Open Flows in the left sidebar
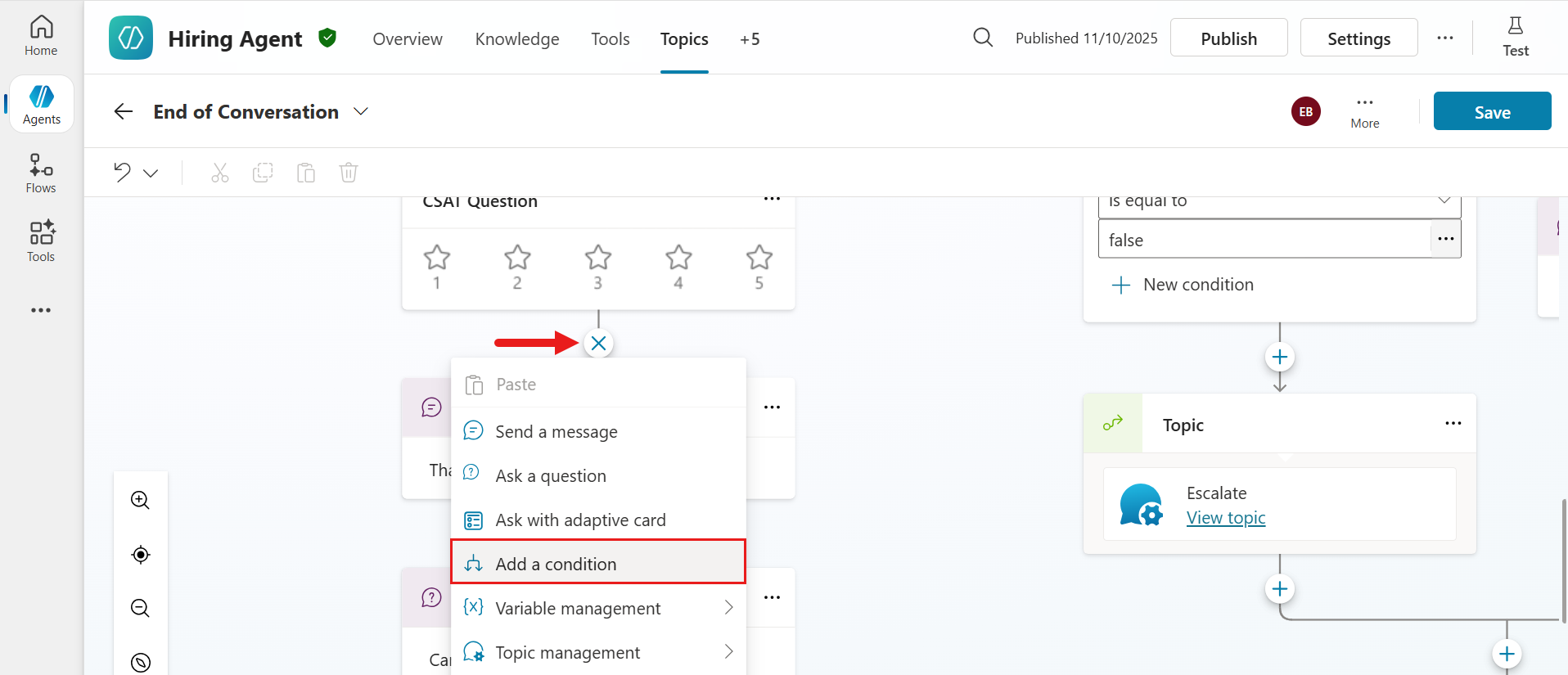Screen dimensions: 1568x675 click(x=41, y=173)
